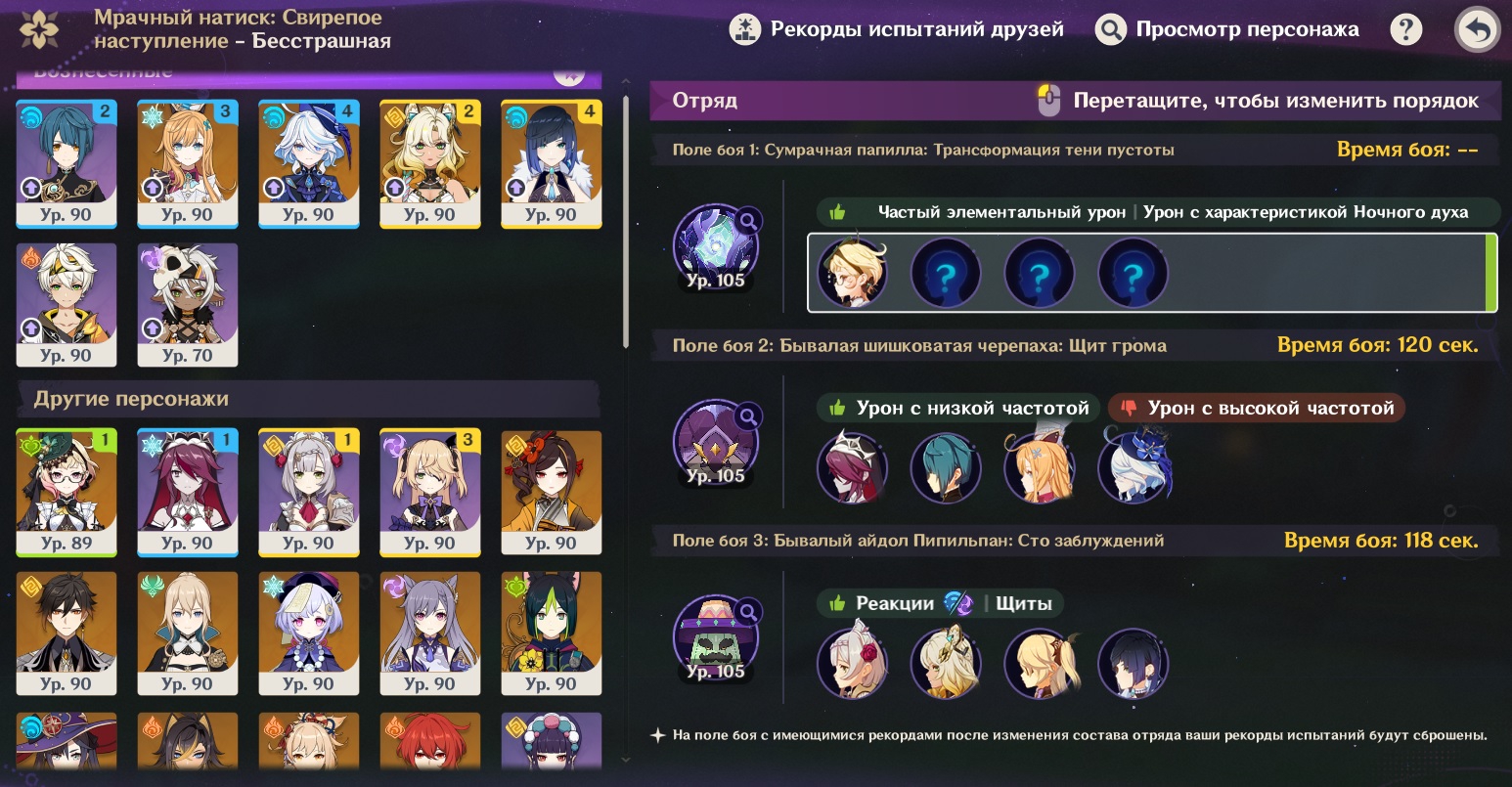Screen dimensions: 1512x787
Task: Open Рекорды испытаний друзей friend records
Action: click(x=897, y=30)
